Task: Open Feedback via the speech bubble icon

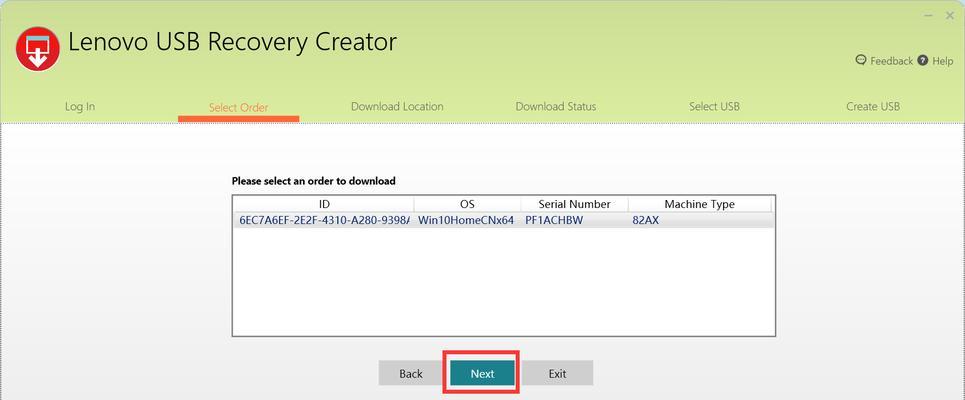Action: (861, 60)
